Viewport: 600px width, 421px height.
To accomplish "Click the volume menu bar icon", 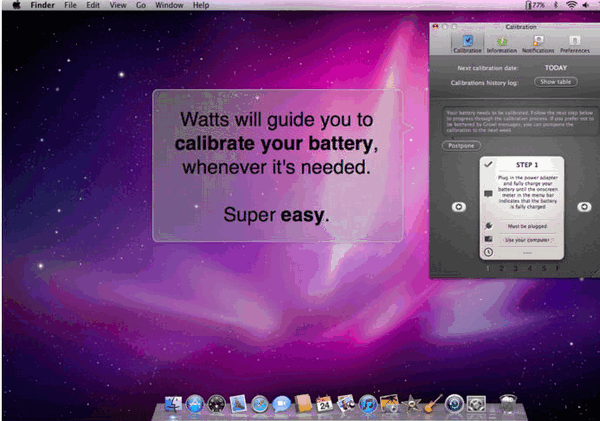I will tap(586, 5).
